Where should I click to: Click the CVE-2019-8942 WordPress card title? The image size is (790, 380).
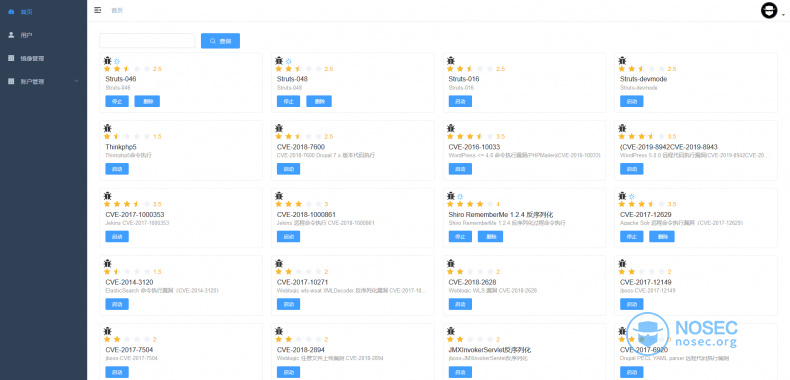point(669,147)
